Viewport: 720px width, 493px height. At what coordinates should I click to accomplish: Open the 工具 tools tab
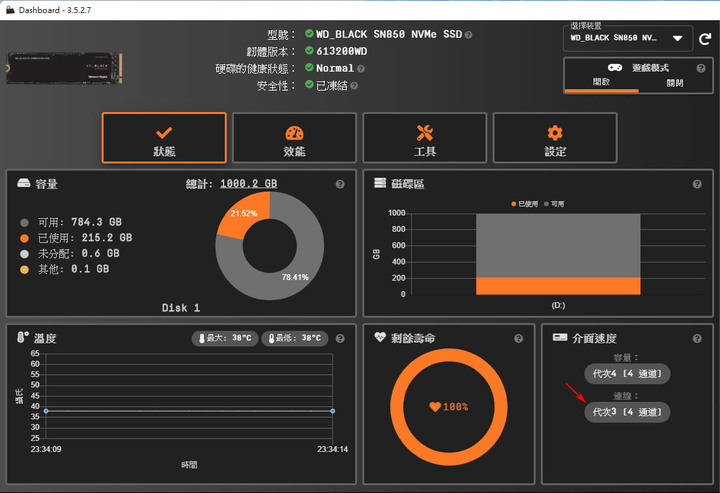click(425, 138)
